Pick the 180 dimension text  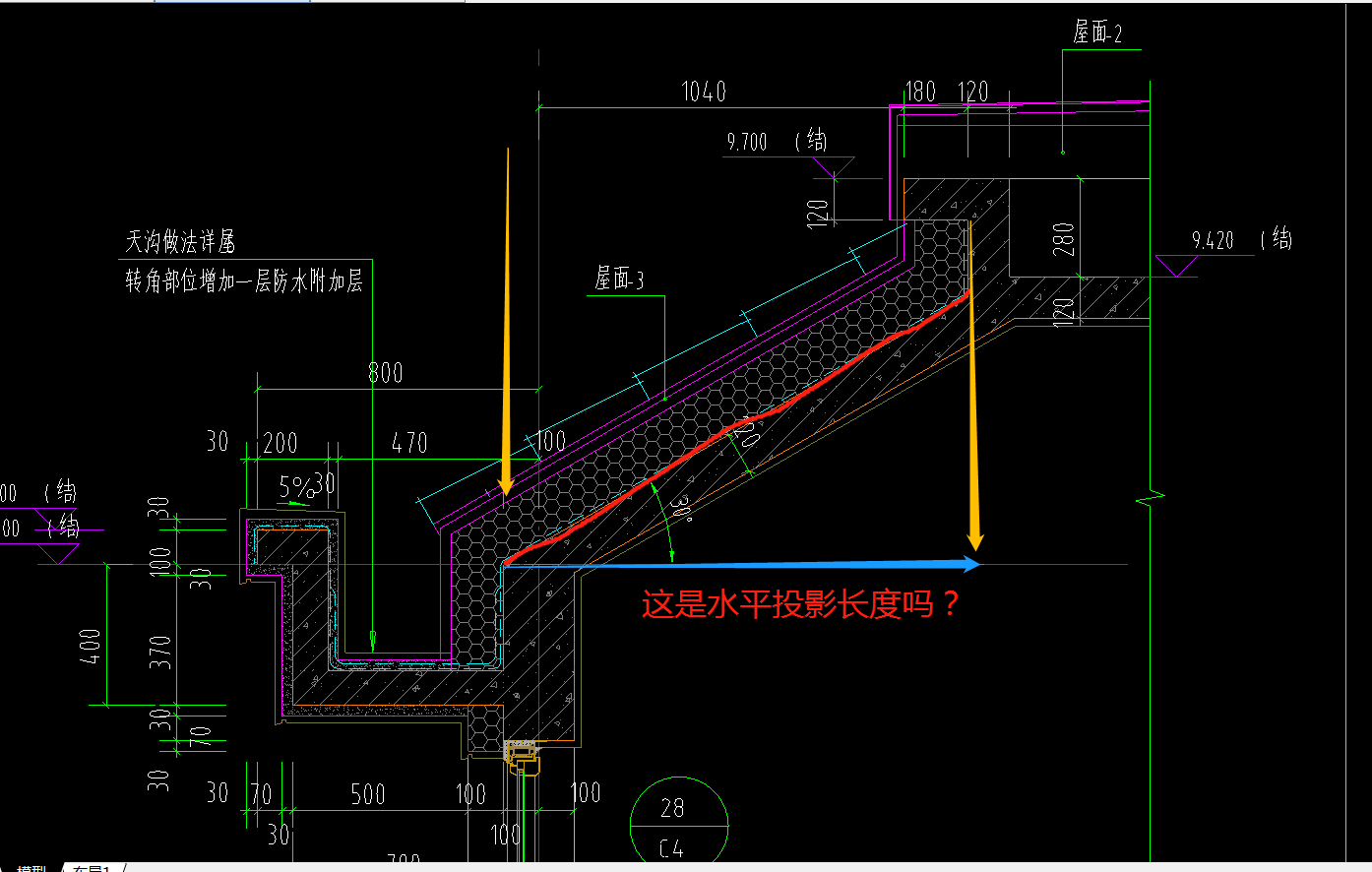[x=920, y=92]
